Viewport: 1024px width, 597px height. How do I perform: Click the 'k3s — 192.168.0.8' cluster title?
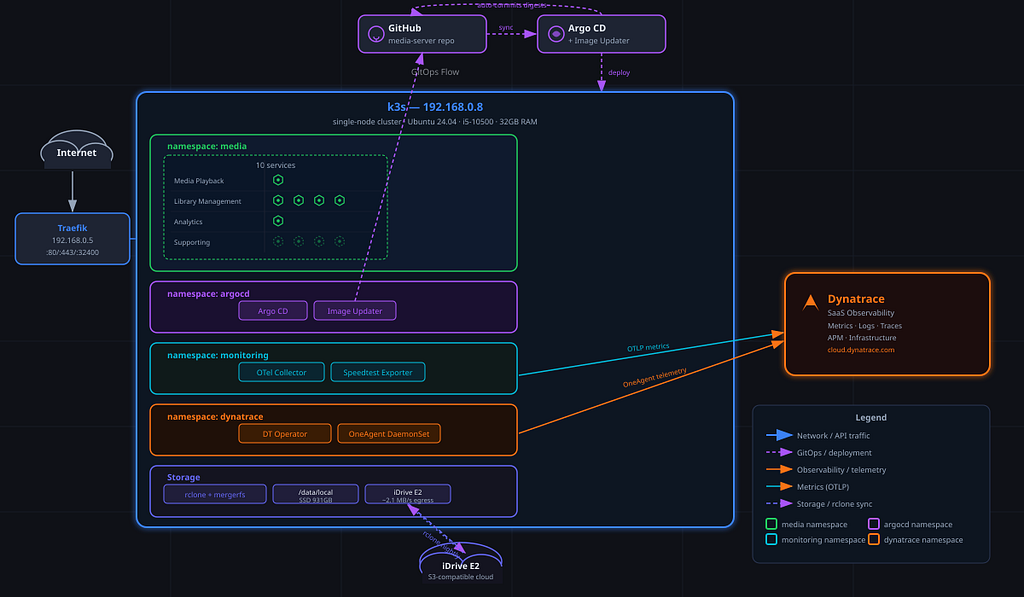click(x=435, y=107)
